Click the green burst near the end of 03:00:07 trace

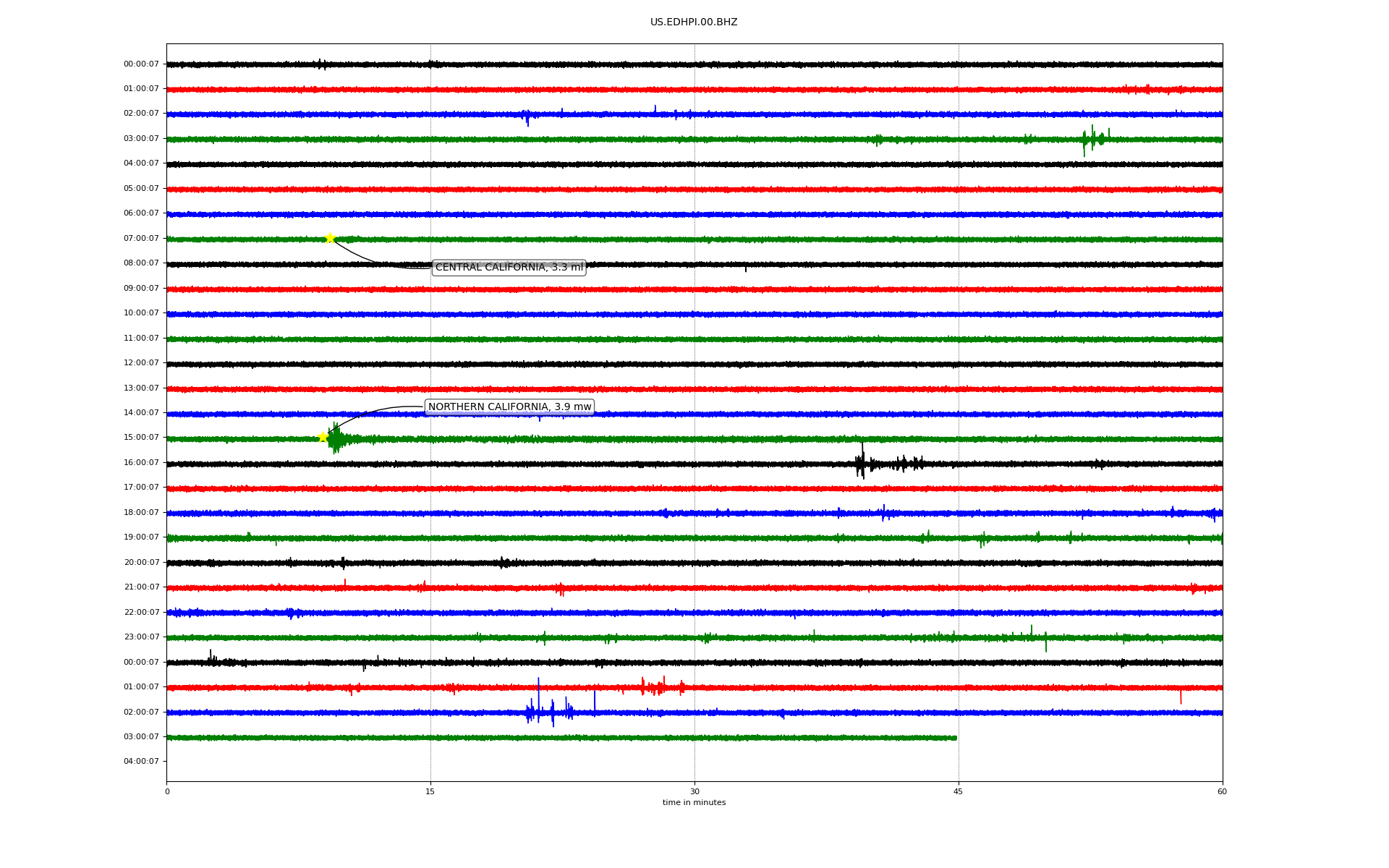pyautogui.click(x=1092, y=139)
